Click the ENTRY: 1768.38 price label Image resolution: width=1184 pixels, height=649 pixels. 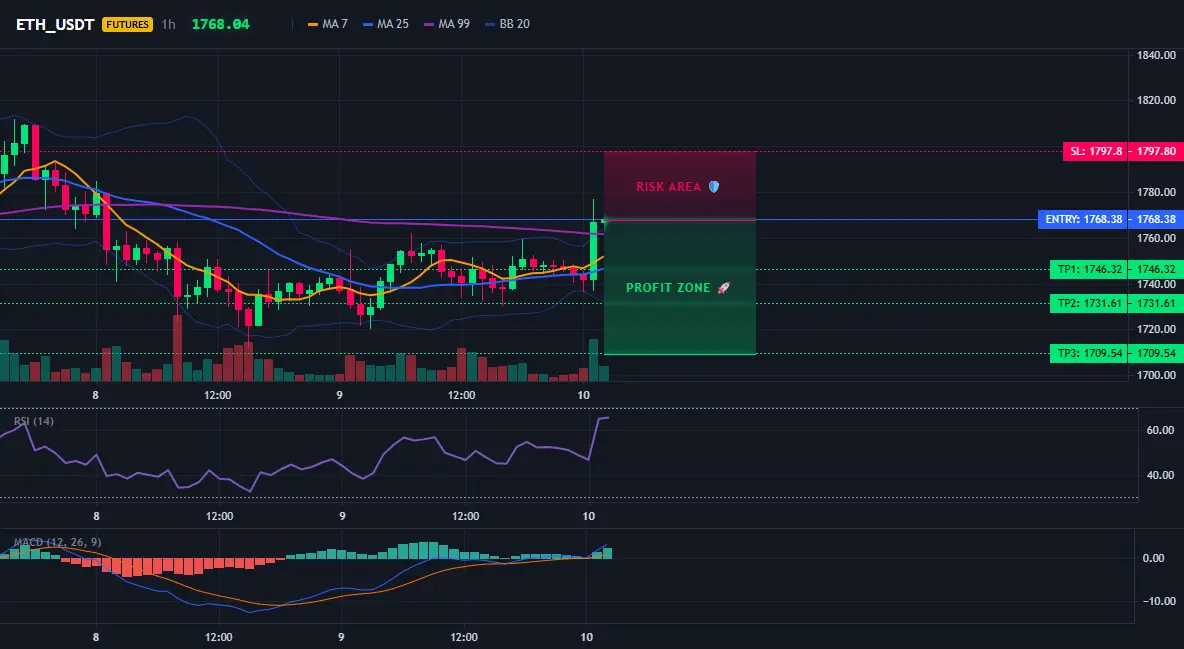1082,219
